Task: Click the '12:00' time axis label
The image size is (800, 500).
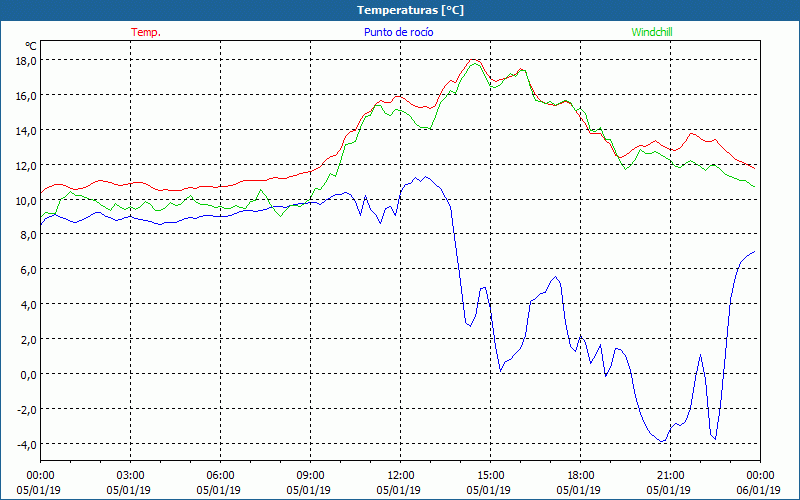Action: click(x=400, y=476)
